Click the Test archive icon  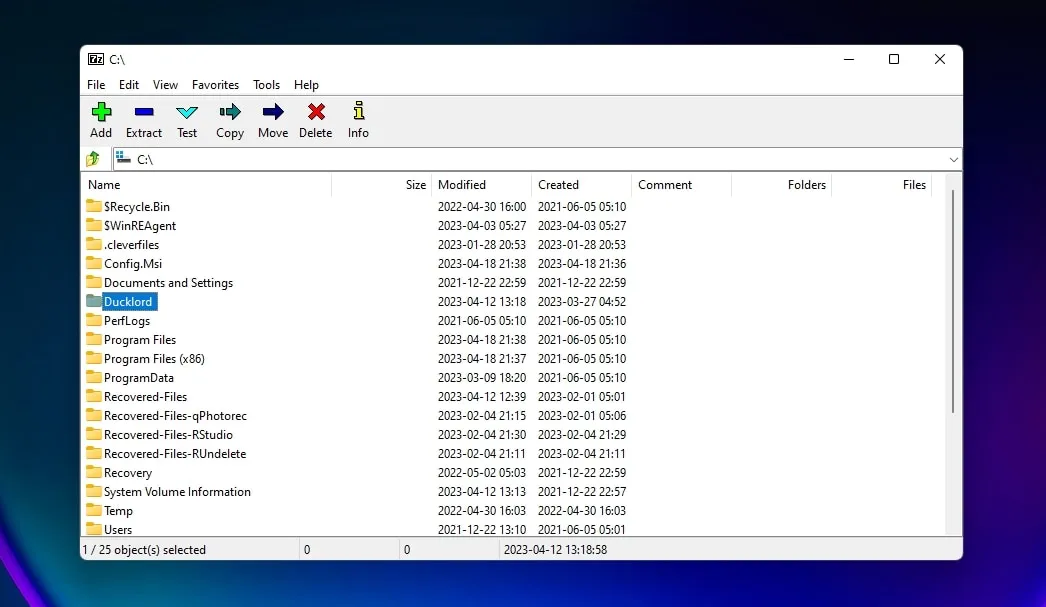[x=187, y=120]
